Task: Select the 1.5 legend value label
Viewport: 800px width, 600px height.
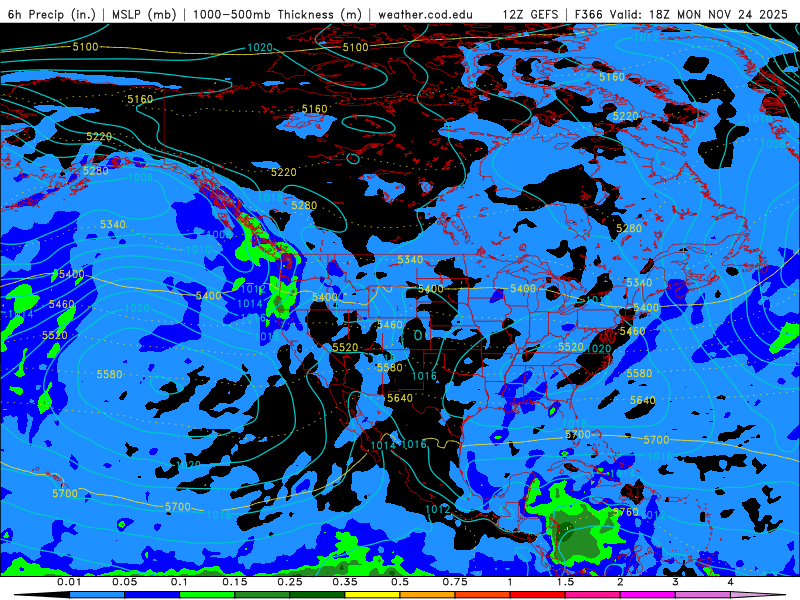Action: point(565,582)
